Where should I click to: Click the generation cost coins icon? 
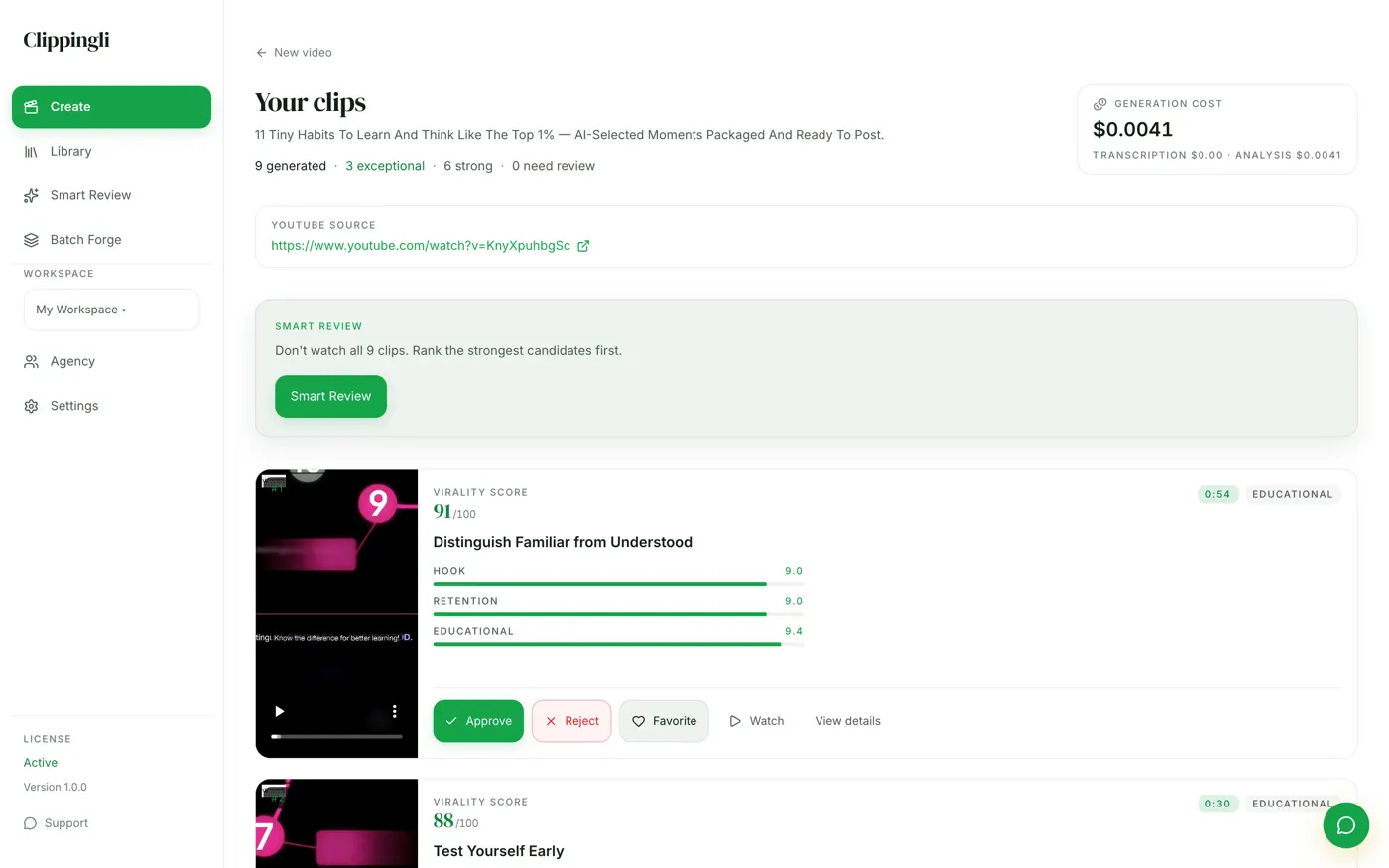point(1100,104)
